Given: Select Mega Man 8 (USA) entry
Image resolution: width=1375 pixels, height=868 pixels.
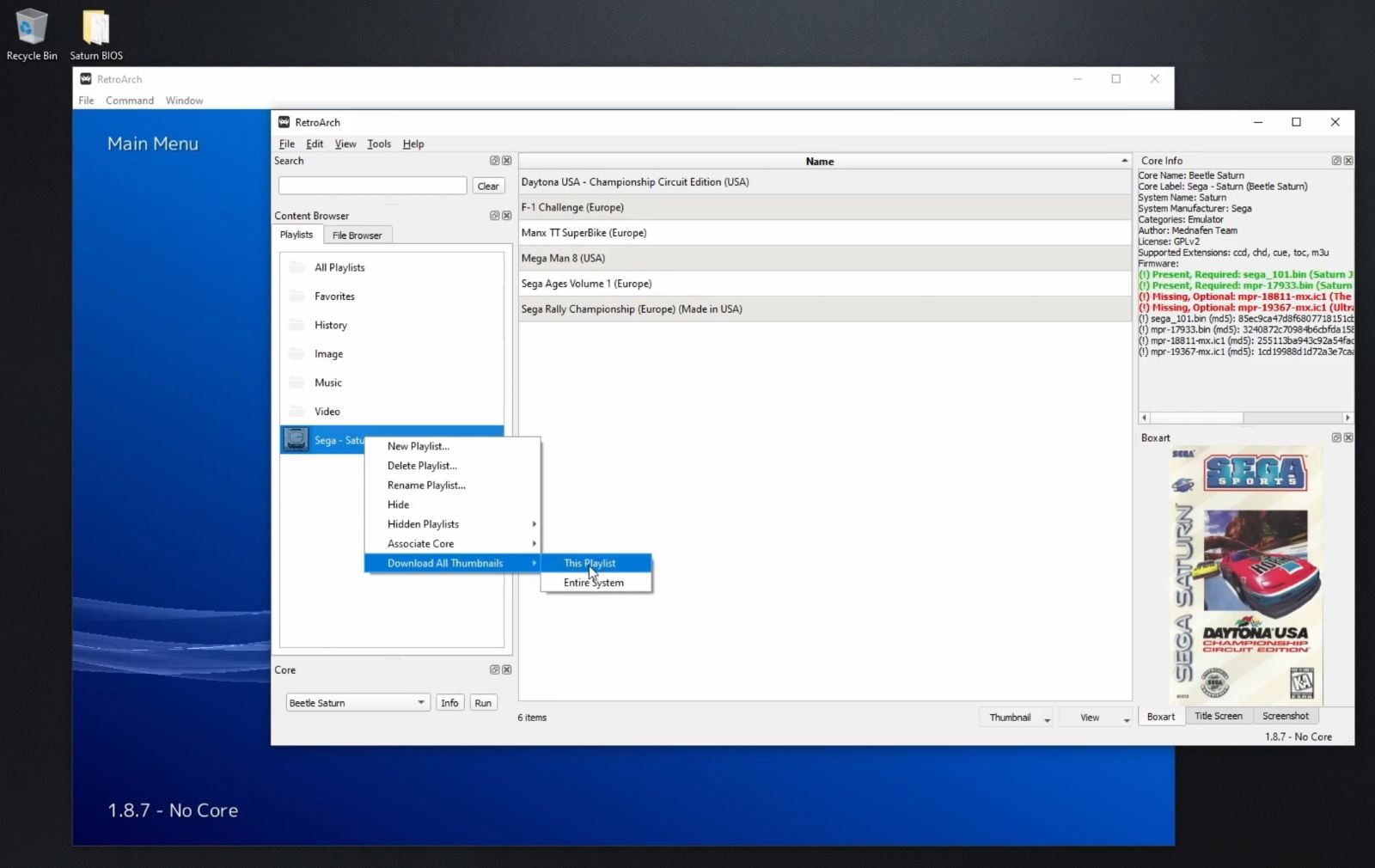Looking at the screenshot, I should [x=825, y=258].
